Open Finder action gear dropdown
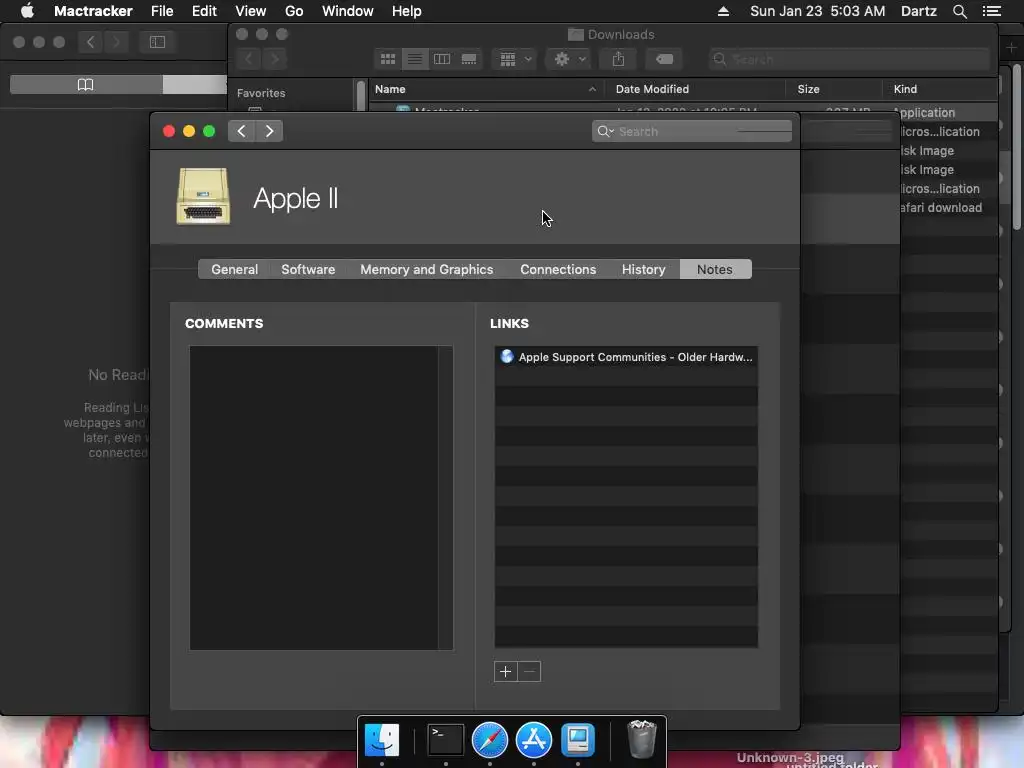 (569, 59)
